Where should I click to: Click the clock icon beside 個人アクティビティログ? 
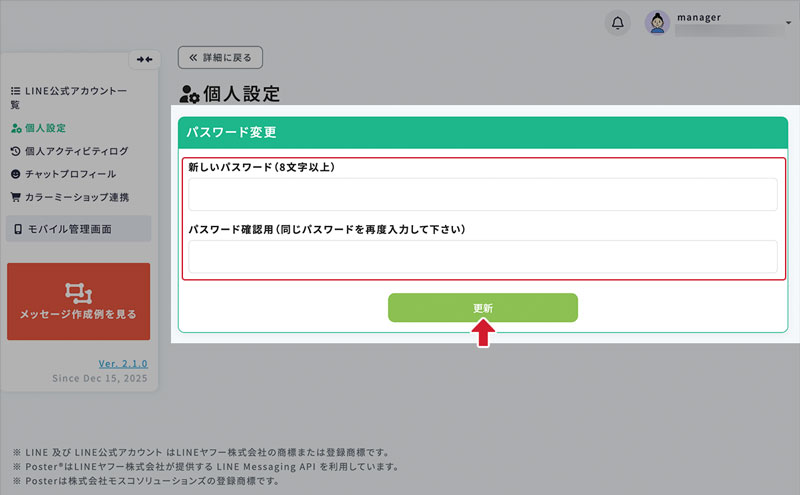[x=15, y=151]
